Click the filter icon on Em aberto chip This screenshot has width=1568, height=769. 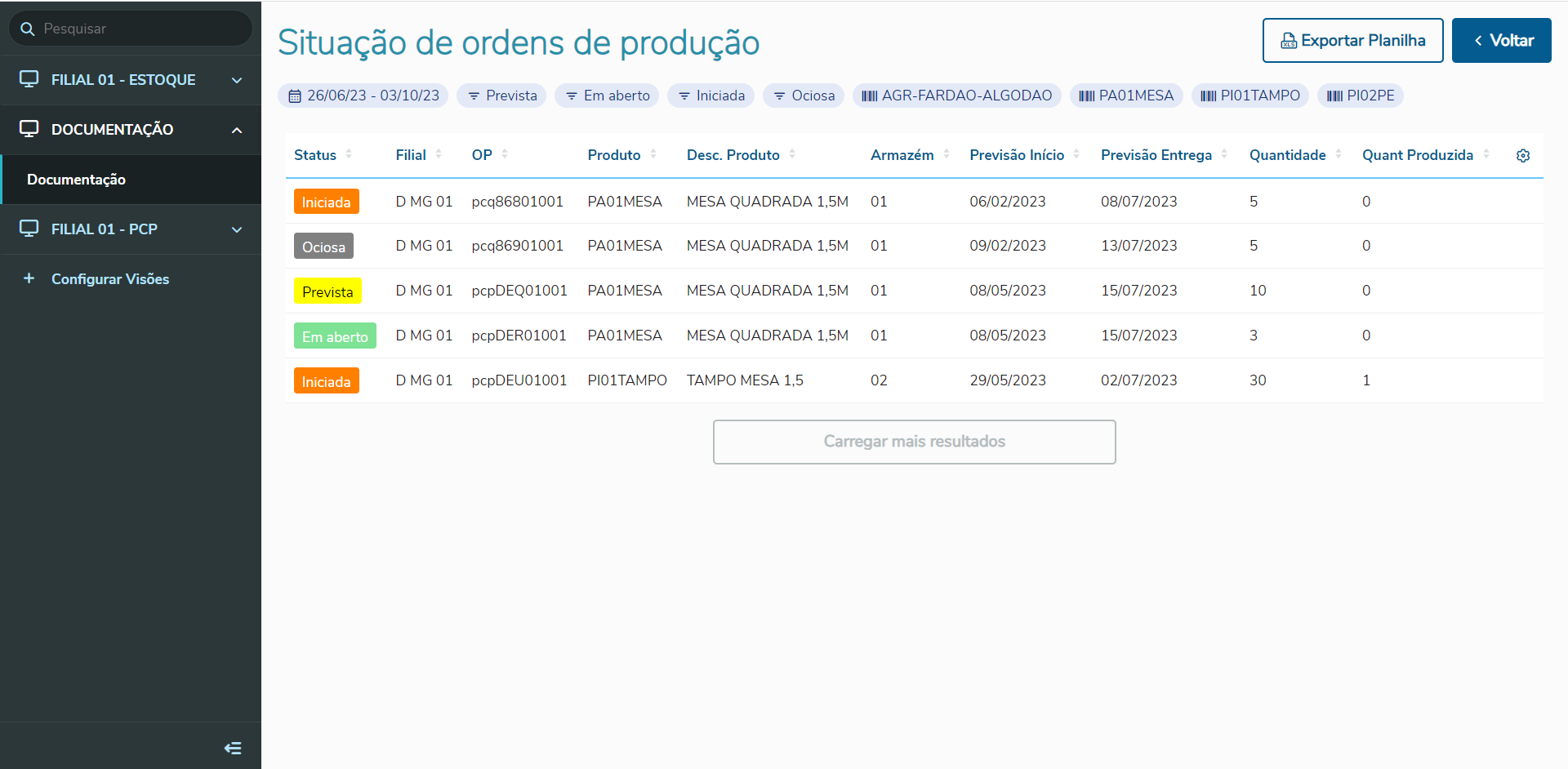pyautogui.click(x=572, y=96)
